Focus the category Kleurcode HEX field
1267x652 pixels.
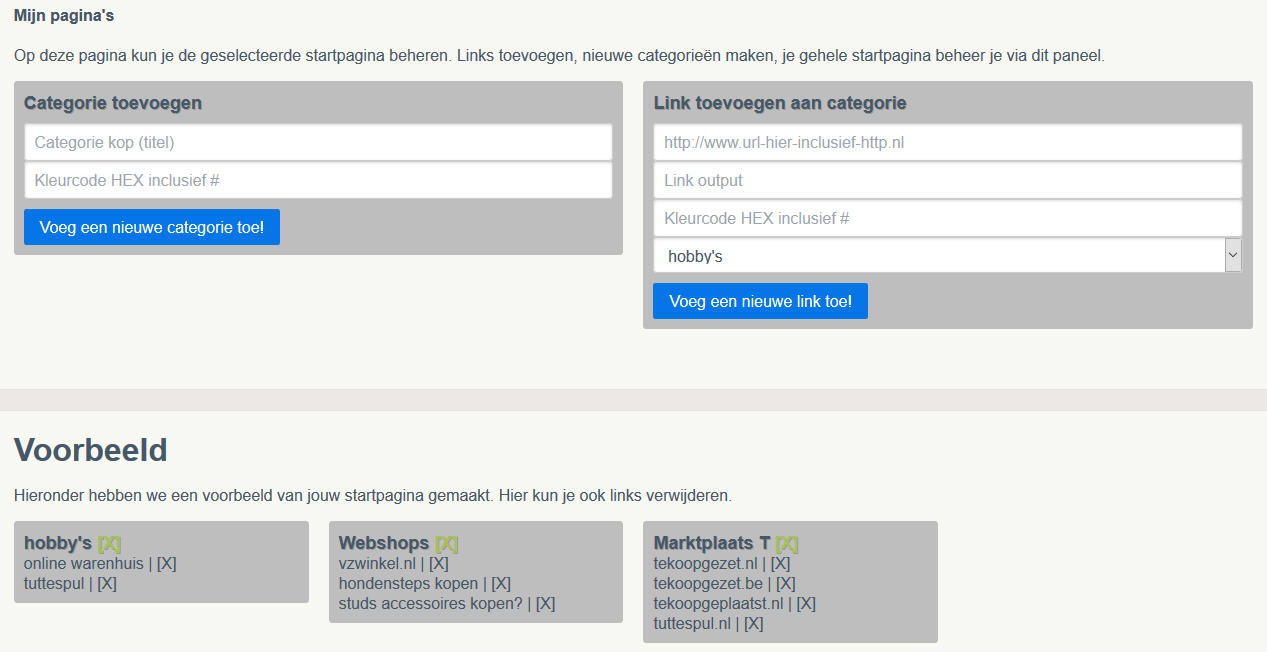pyautogui.click(x=318, y=180)
